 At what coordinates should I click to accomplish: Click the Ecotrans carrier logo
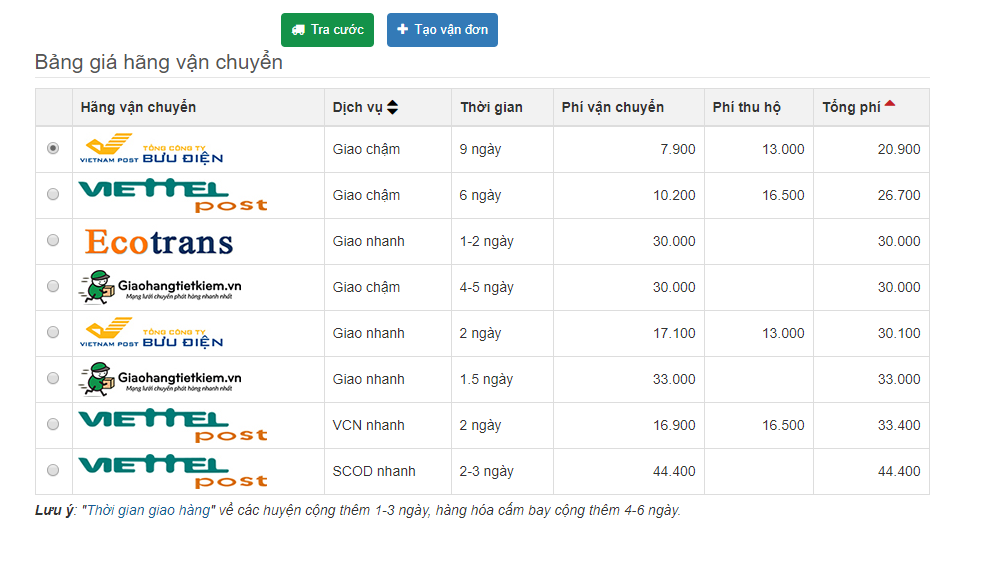point(159,242)
